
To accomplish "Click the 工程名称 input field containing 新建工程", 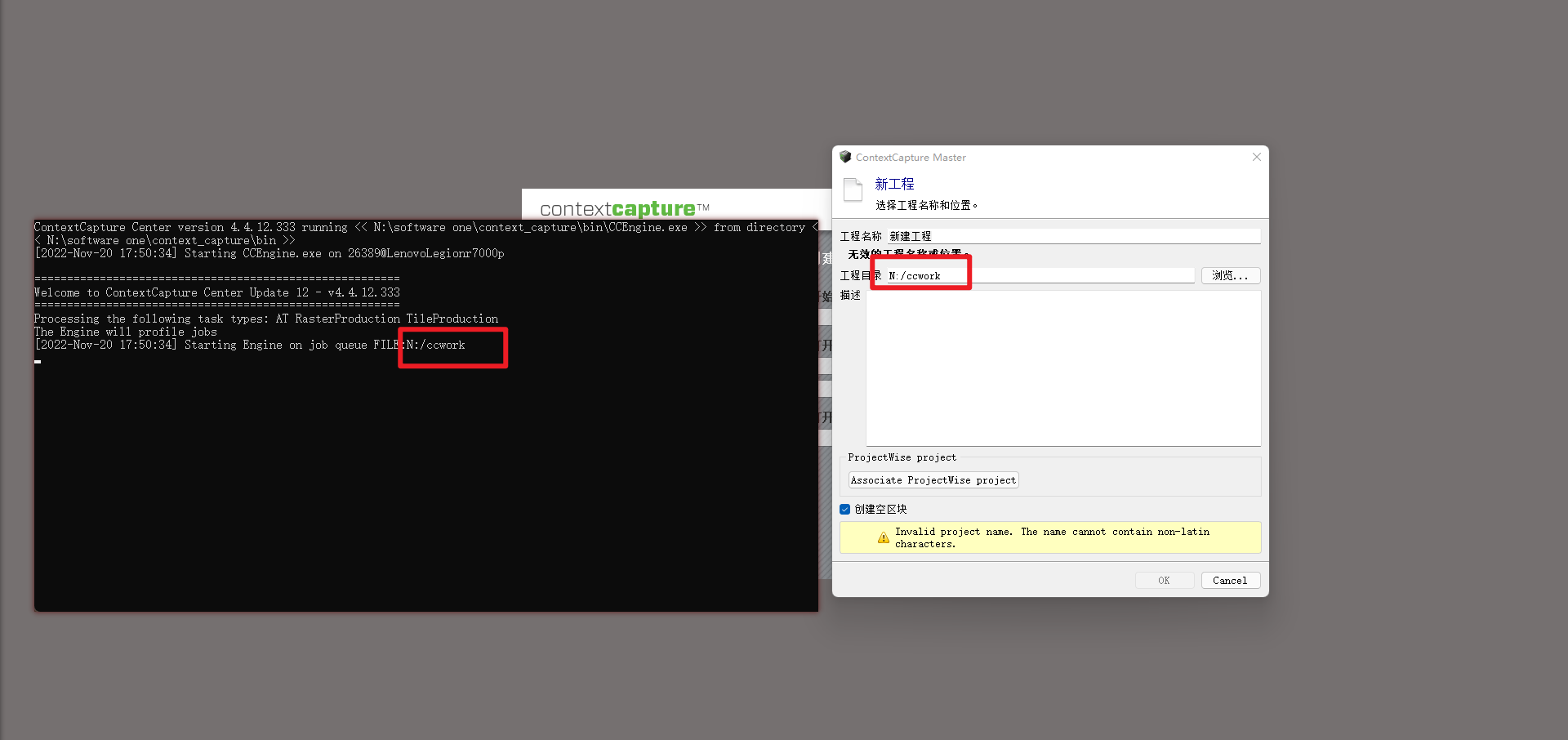I will pyautogui.click(x=1074, y=236).
